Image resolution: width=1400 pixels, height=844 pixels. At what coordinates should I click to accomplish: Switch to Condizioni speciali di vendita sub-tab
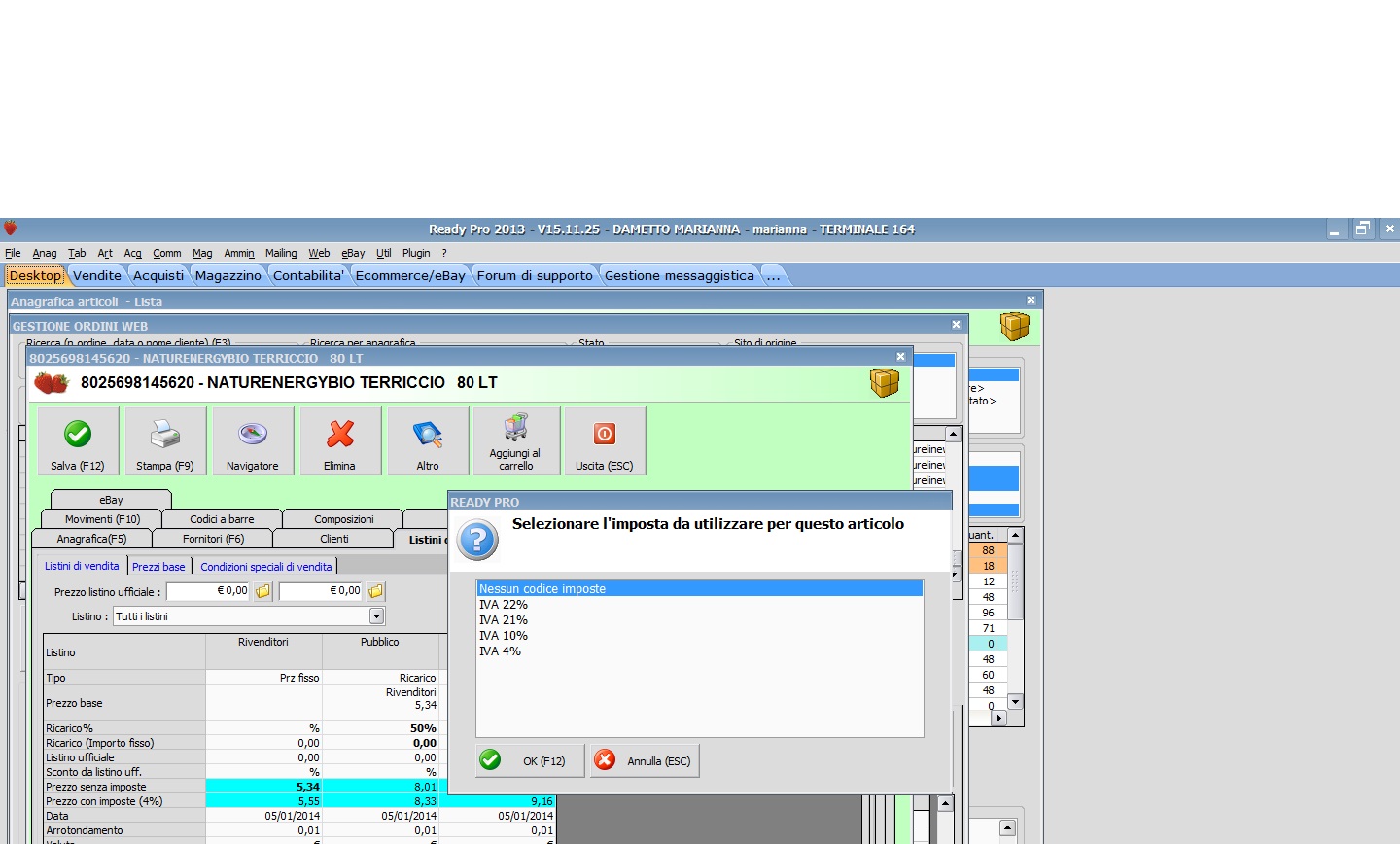pyautogui.click(x=266, y=567)
